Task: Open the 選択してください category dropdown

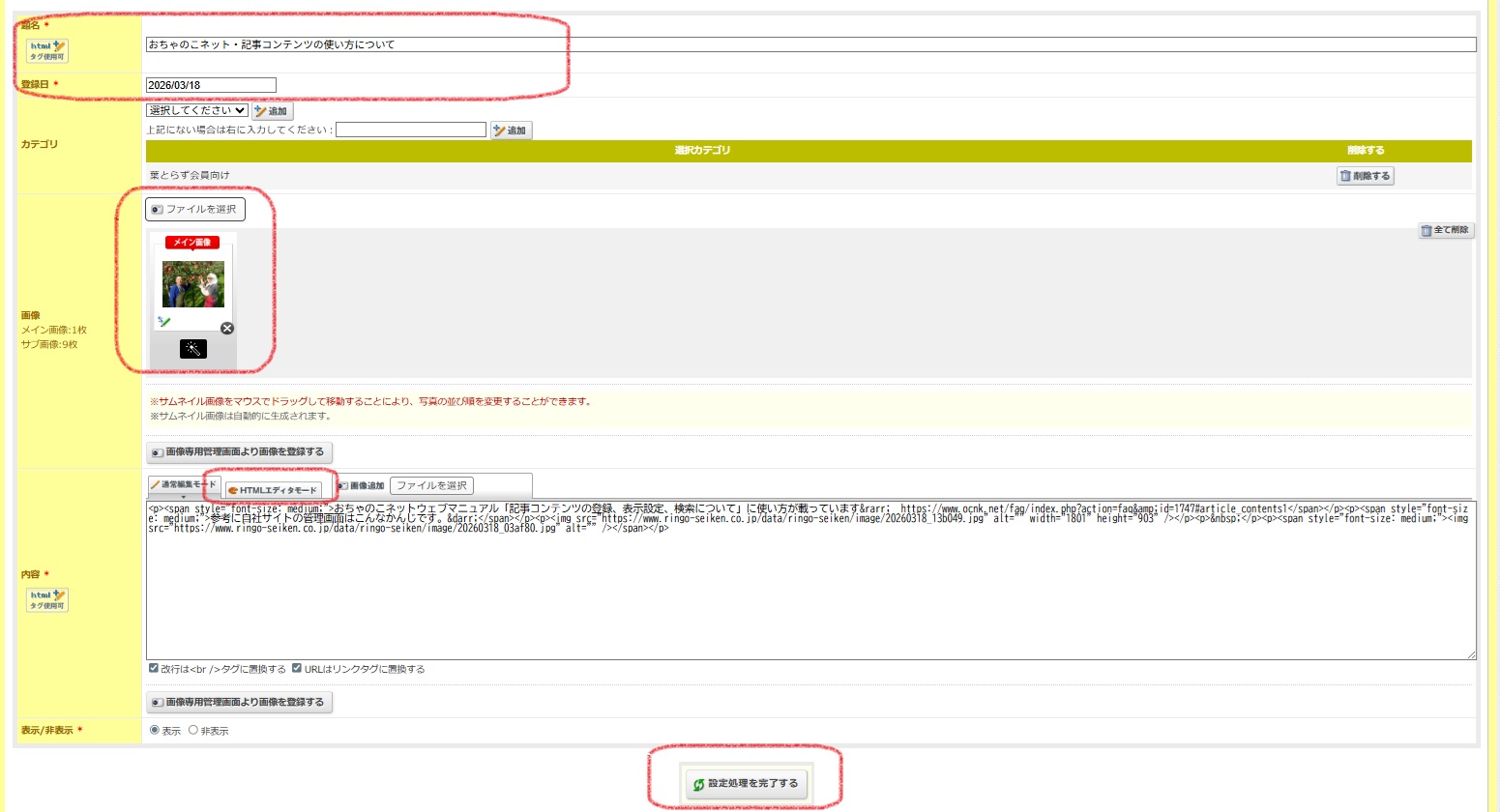Action: point(197,110)
